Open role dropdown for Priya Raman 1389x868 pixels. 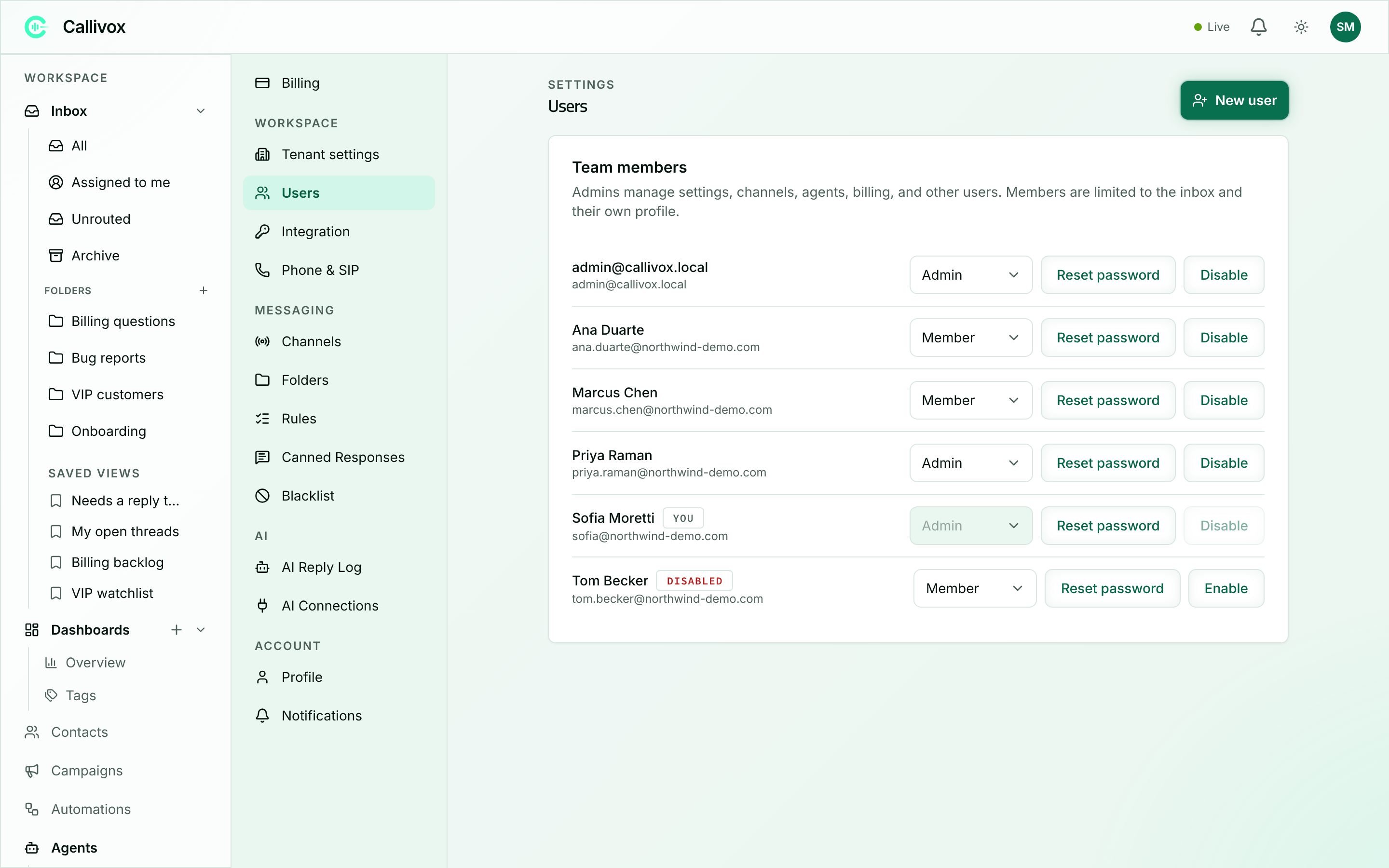click(970, 463)
